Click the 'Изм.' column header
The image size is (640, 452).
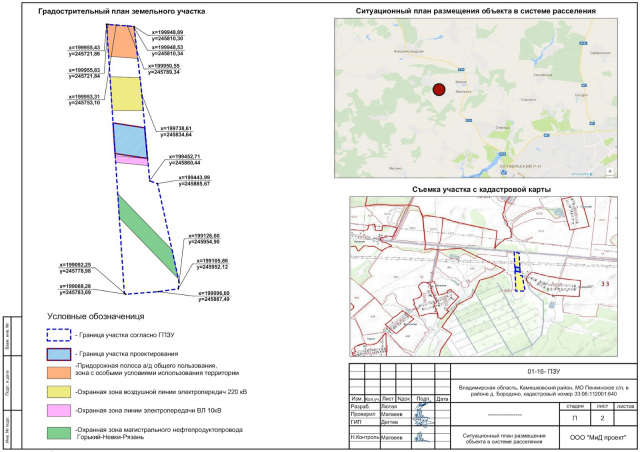click(x=357, y=399)
